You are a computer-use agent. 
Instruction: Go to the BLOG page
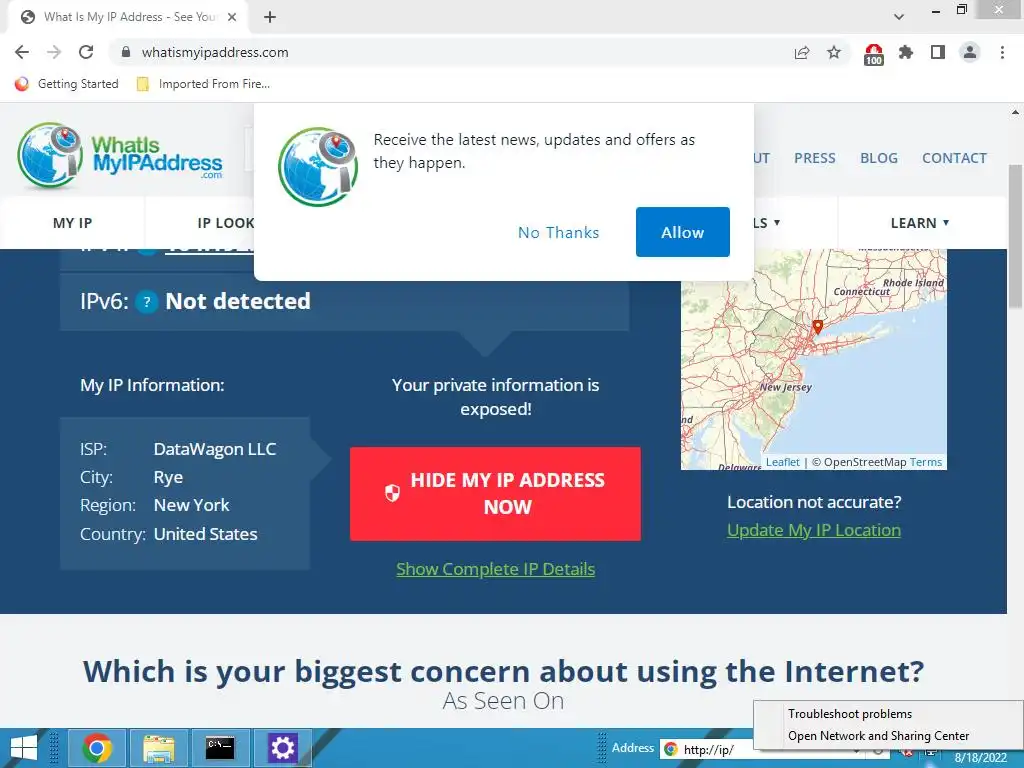[x=878, y=158]
